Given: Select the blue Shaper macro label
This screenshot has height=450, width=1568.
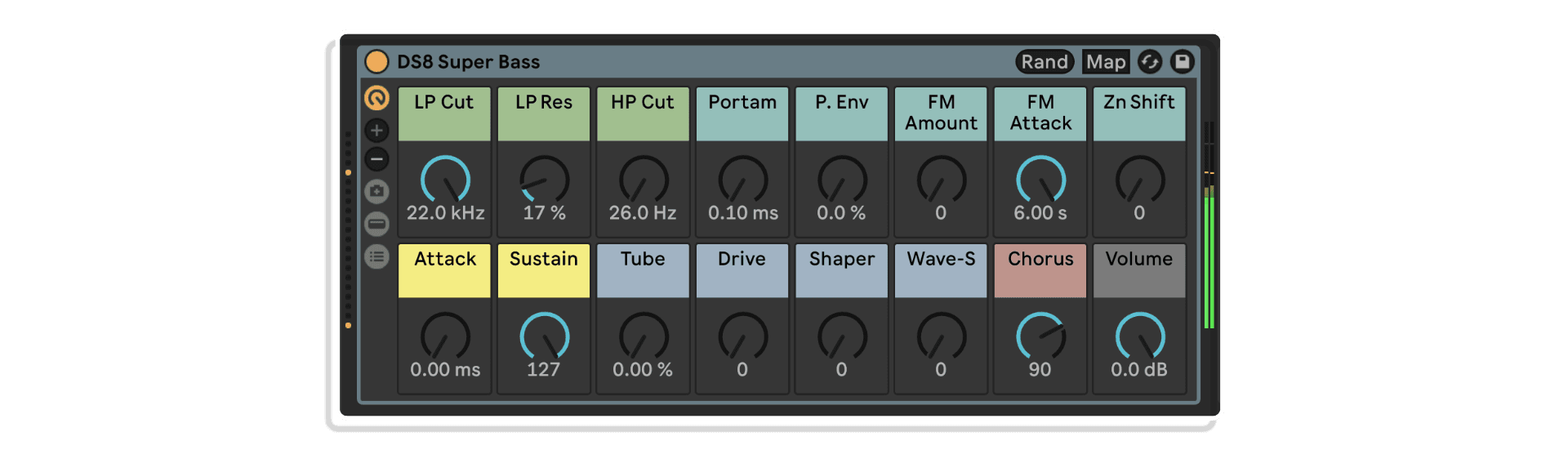Looking at the screenshot, I should [841, 270].
